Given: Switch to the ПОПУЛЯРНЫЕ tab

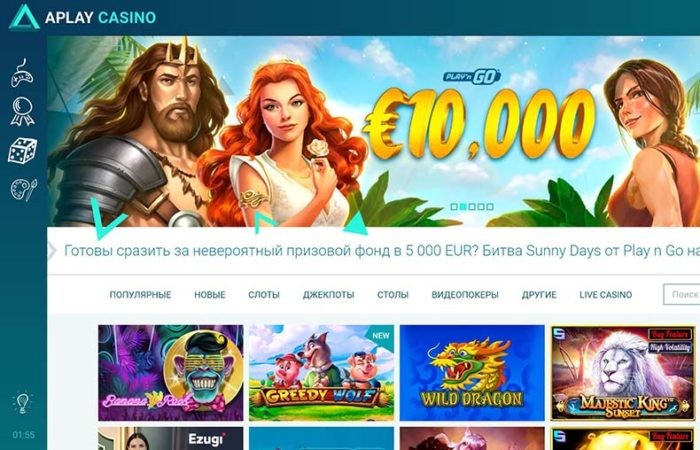Looking at the screenshot, I should click(x=140, y=295).
